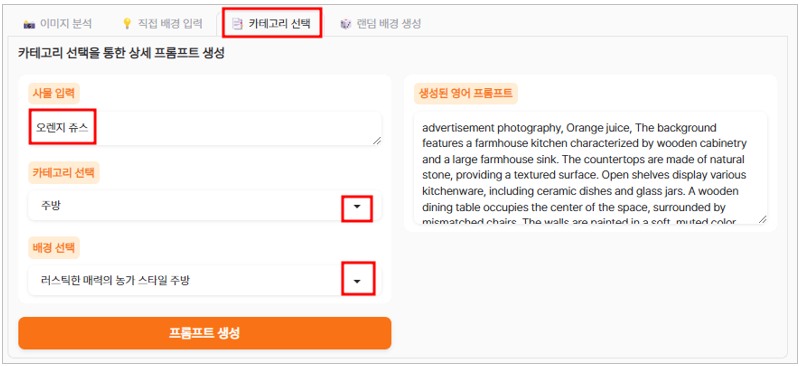
Task: Open the dropdown showing 러스틱한 매력의 농가 스타일 주방
Action: click(205, 280)
